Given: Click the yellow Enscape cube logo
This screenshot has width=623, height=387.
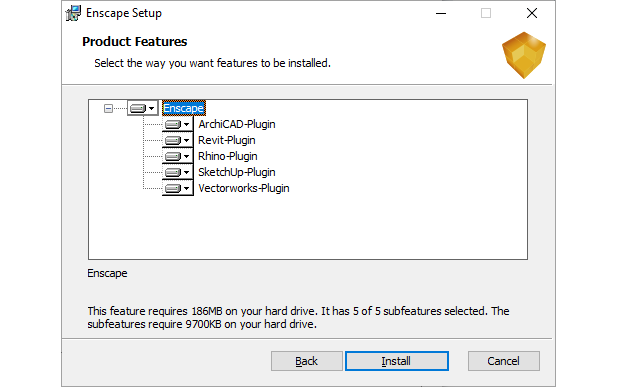Looking at the screenshot, I should [524, 55].
